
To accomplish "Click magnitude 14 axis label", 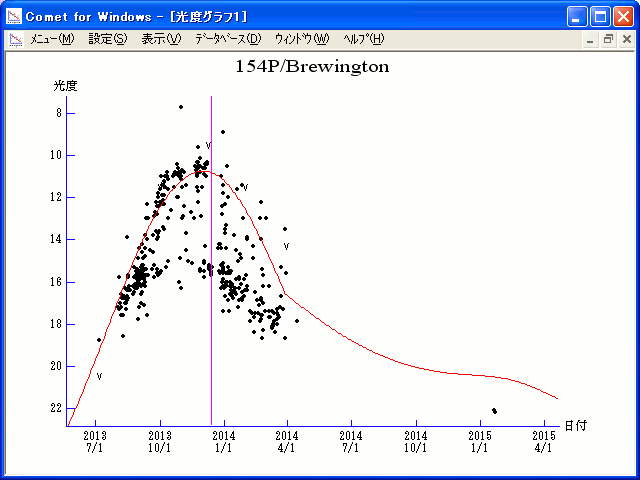I will click(56, 239).
